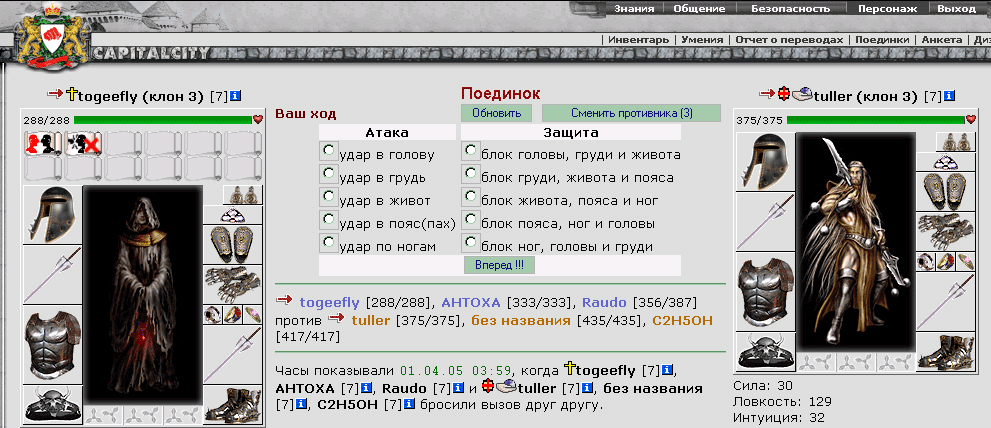Pick 'удар в пояс(пах)' attack radio

click(x=329, y=219)
